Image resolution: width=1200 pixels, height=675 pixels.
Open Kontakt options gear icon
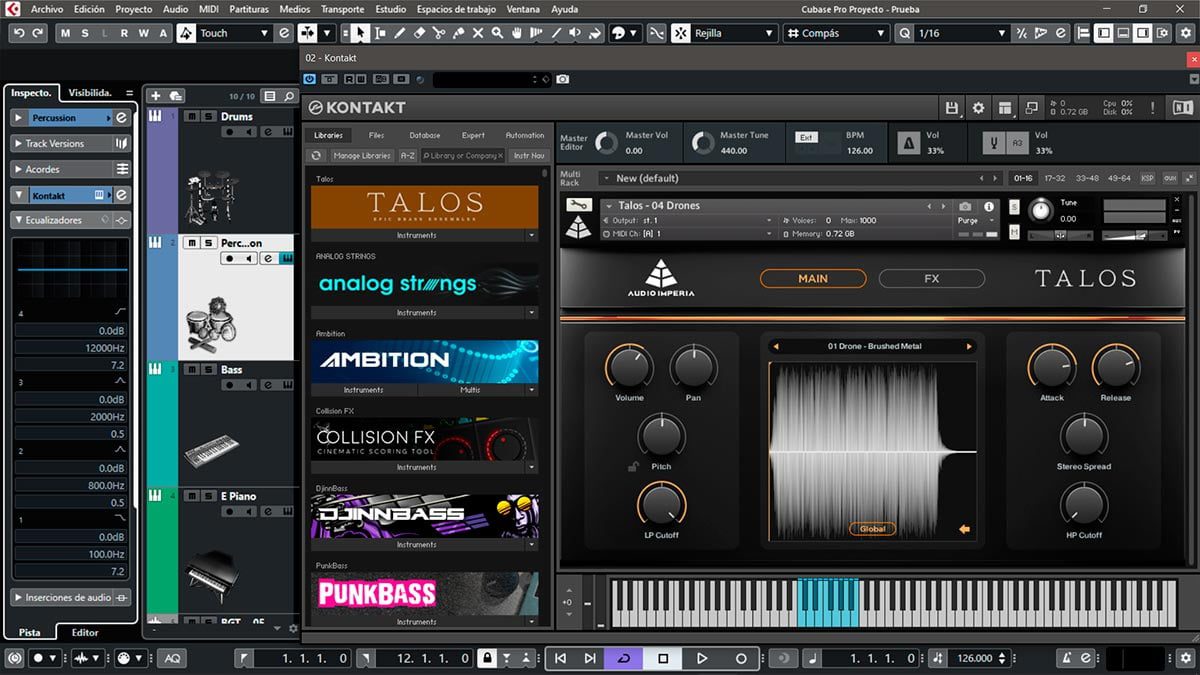click(x=978, y=108)
